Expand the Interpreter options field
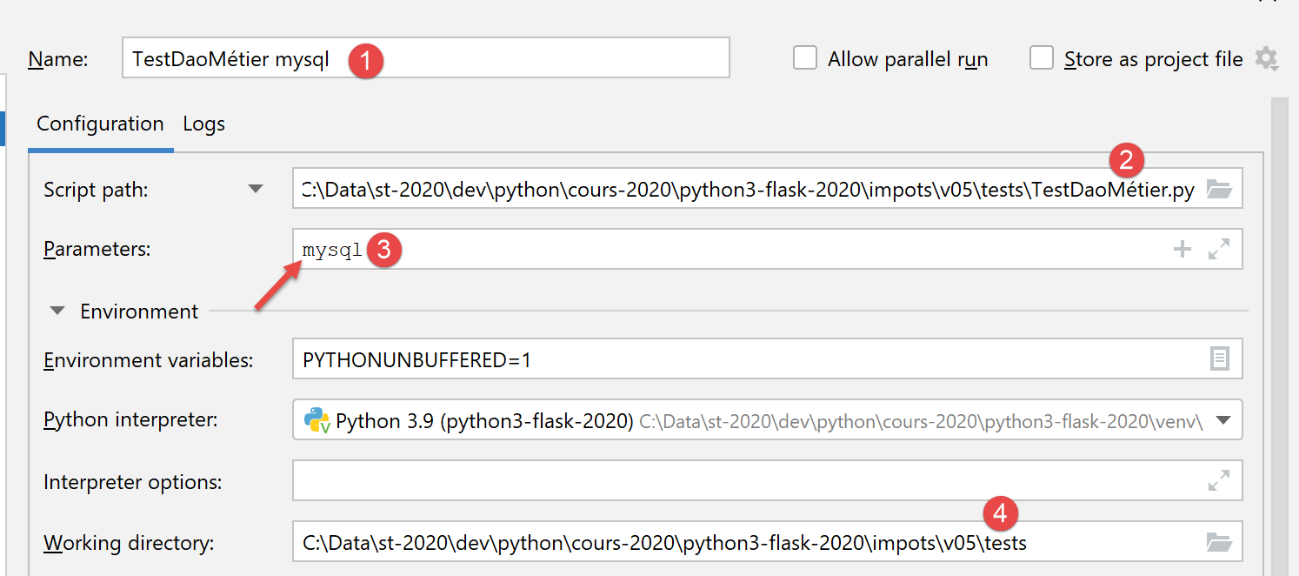This screenshot has width=1299, height=576. click(1219, 482)
